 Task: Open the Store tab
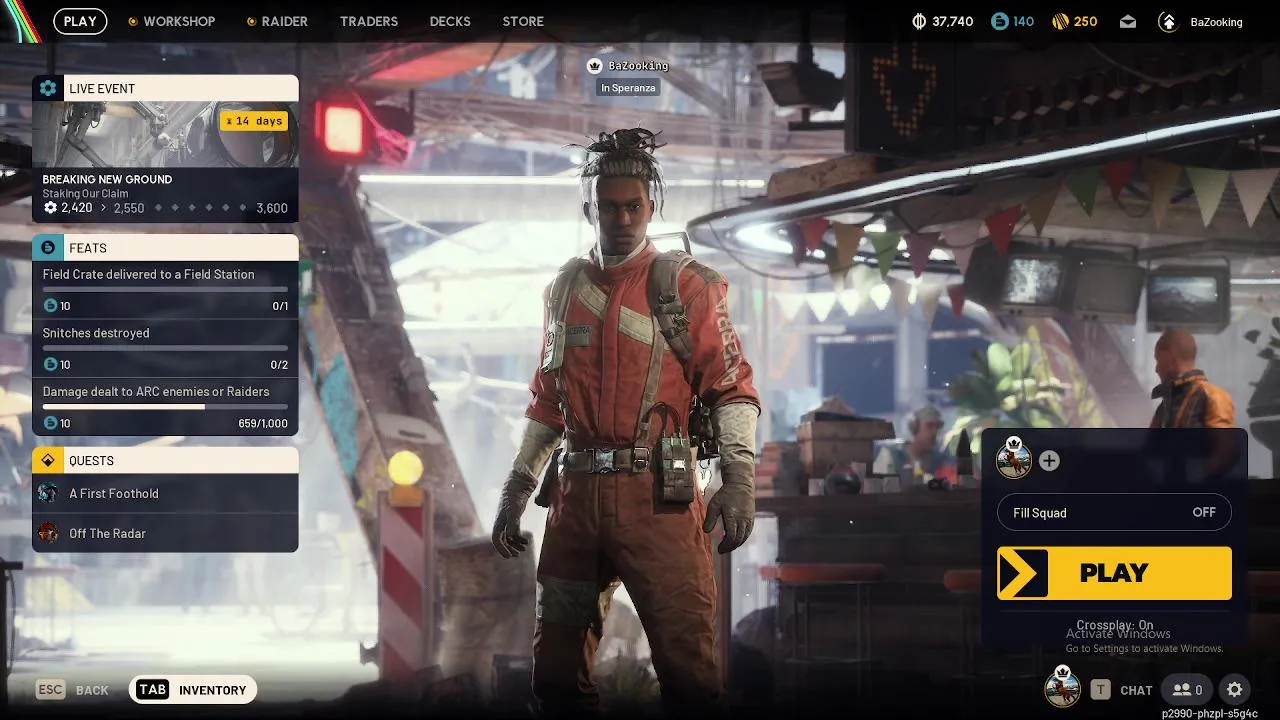coord(523,21)
